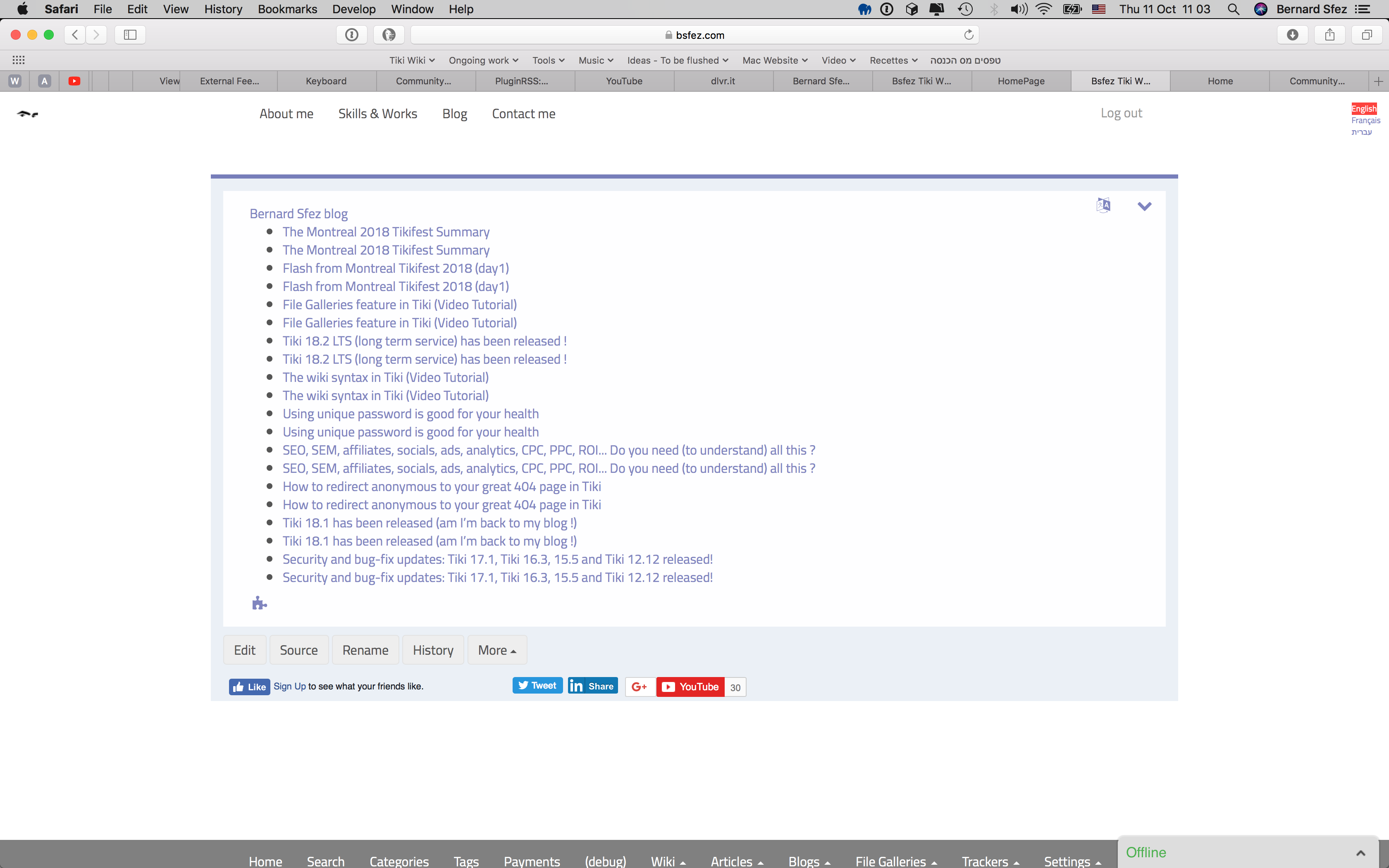
Task: Click the Facebook Like button
Action: 250,687
